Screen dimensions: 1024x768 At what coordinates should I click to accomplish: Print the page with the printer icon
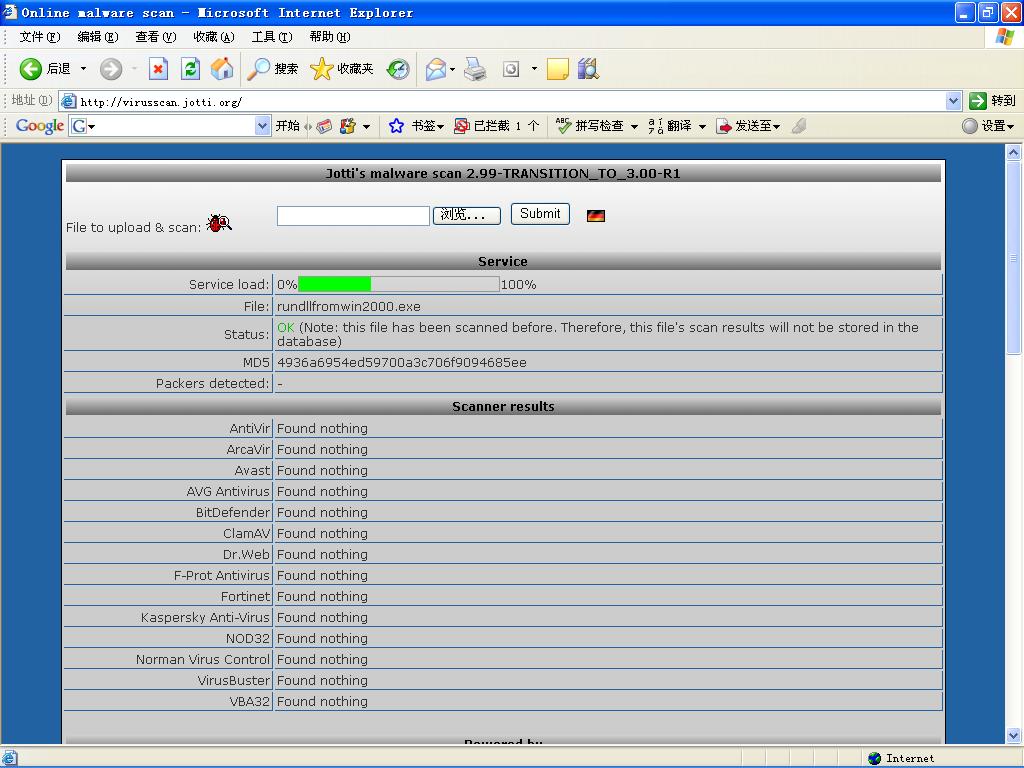coord(475,69)
